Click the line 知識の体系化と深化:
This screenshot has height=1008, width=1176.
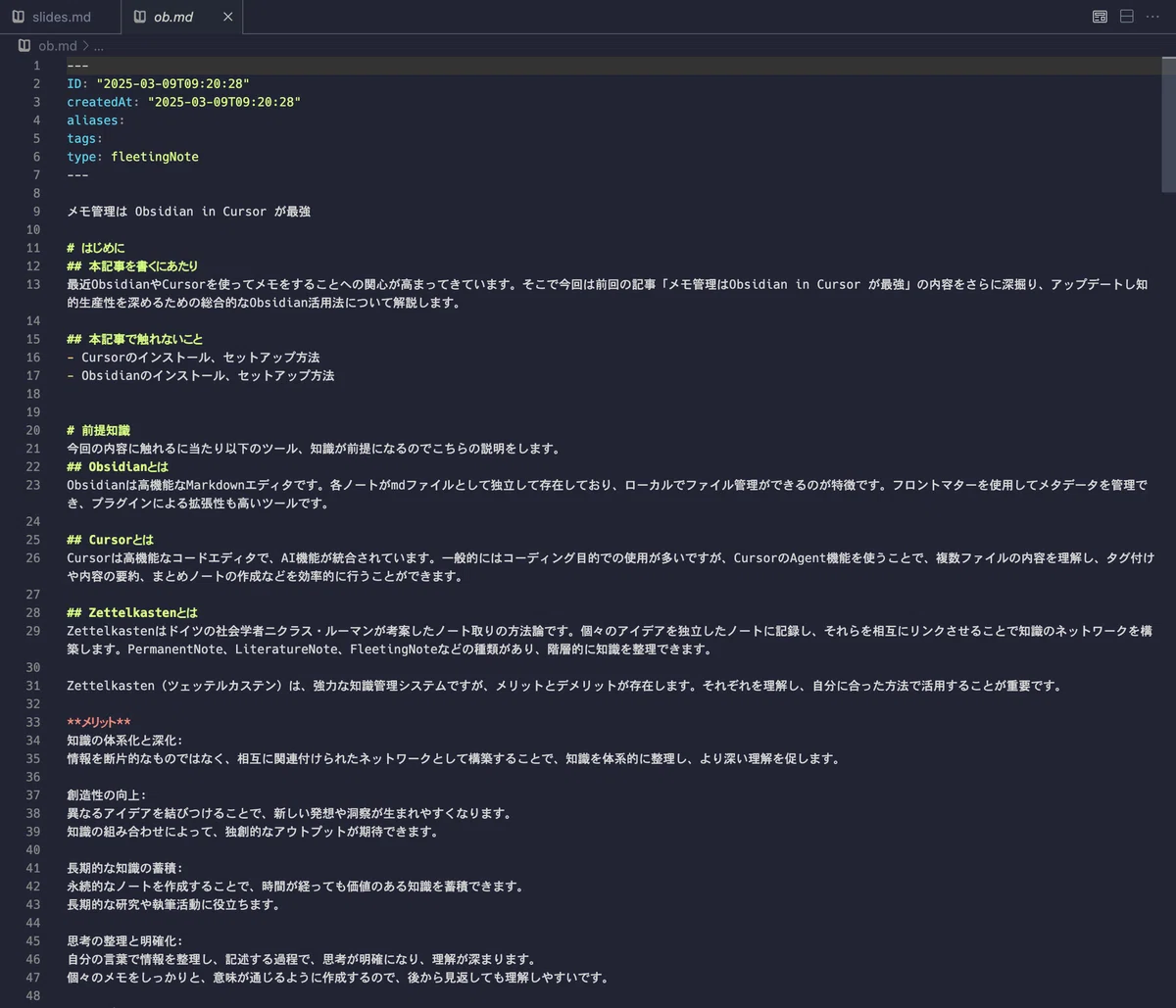click(124, 740)
